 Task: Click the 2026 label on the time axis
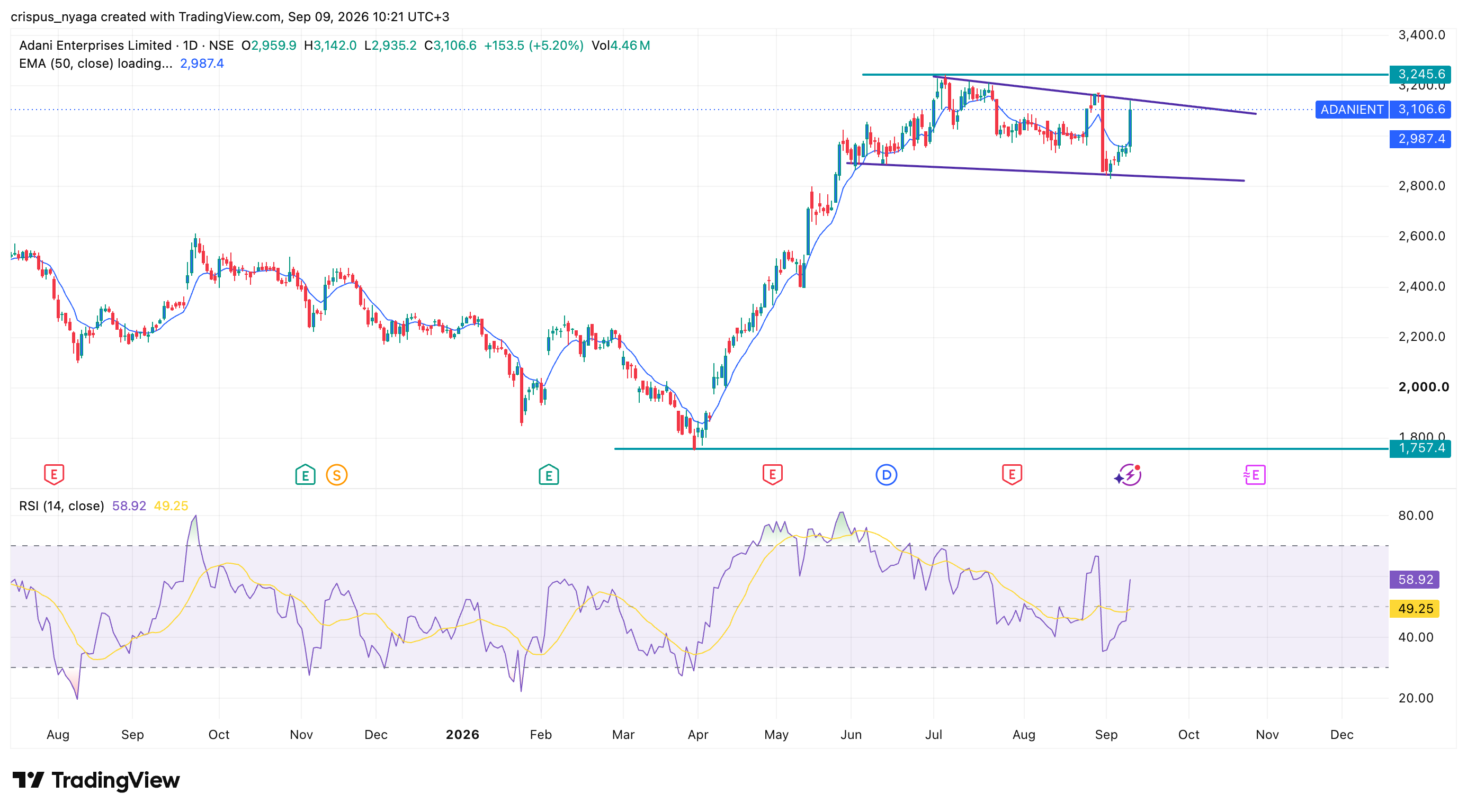coord(462,735)
